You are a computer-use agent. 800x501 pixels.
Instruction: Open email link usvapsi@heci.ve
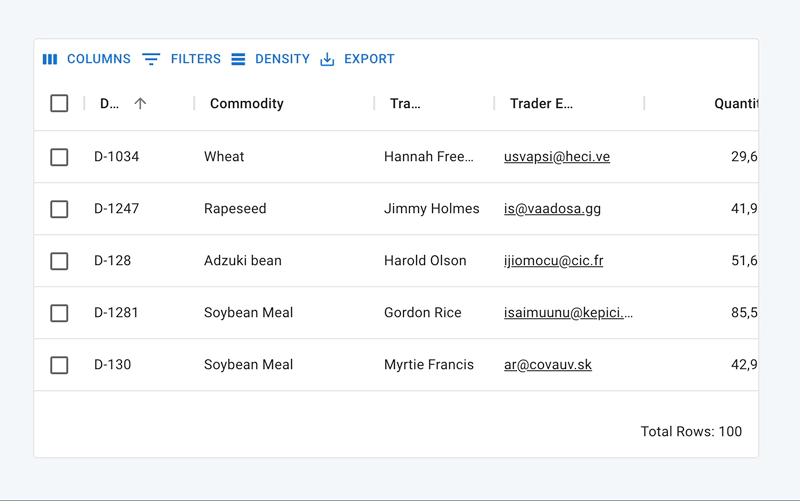coord(557,157)
